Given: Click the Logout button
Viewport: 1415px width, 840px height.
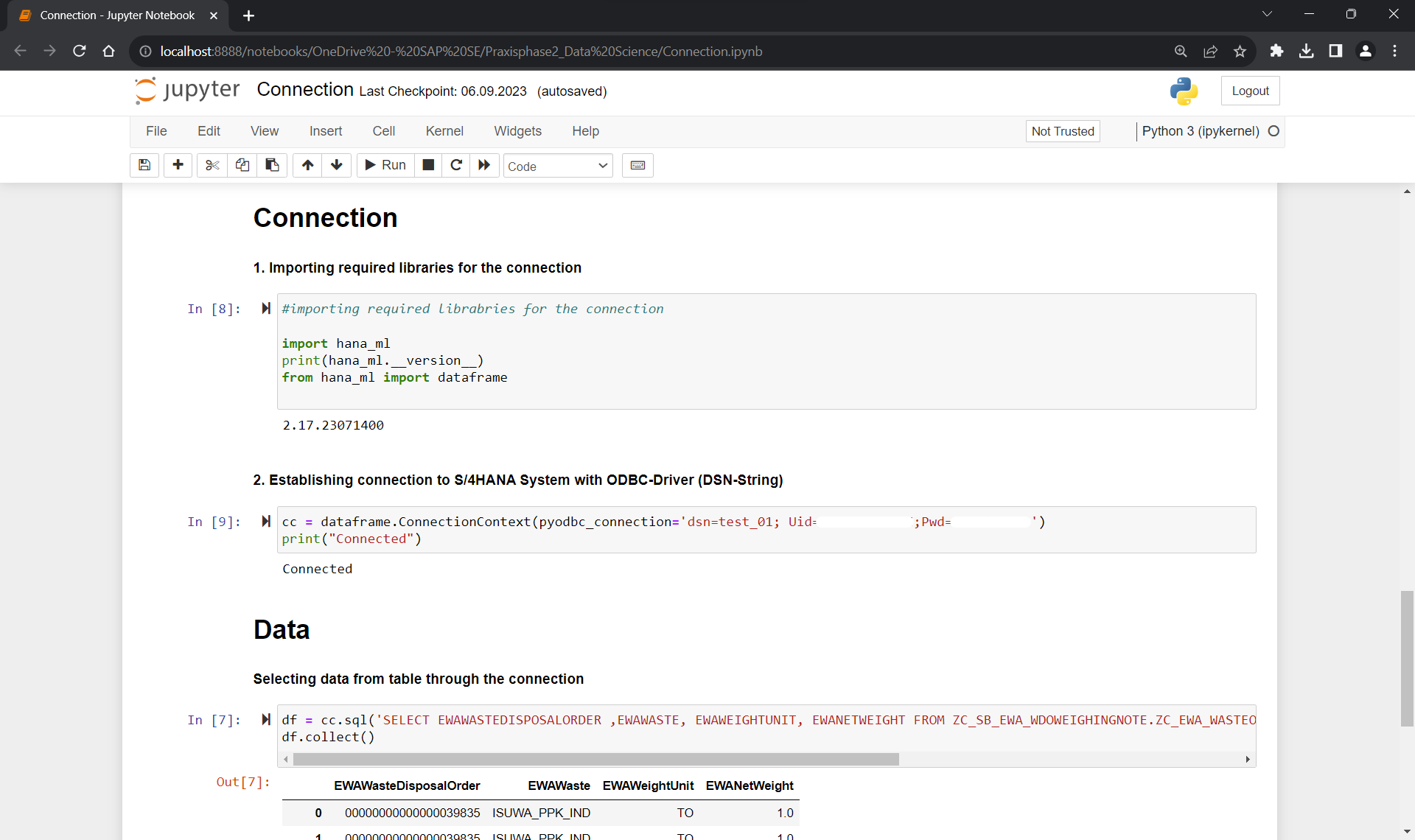Looking at the screenshot, I should [1250, 91].
